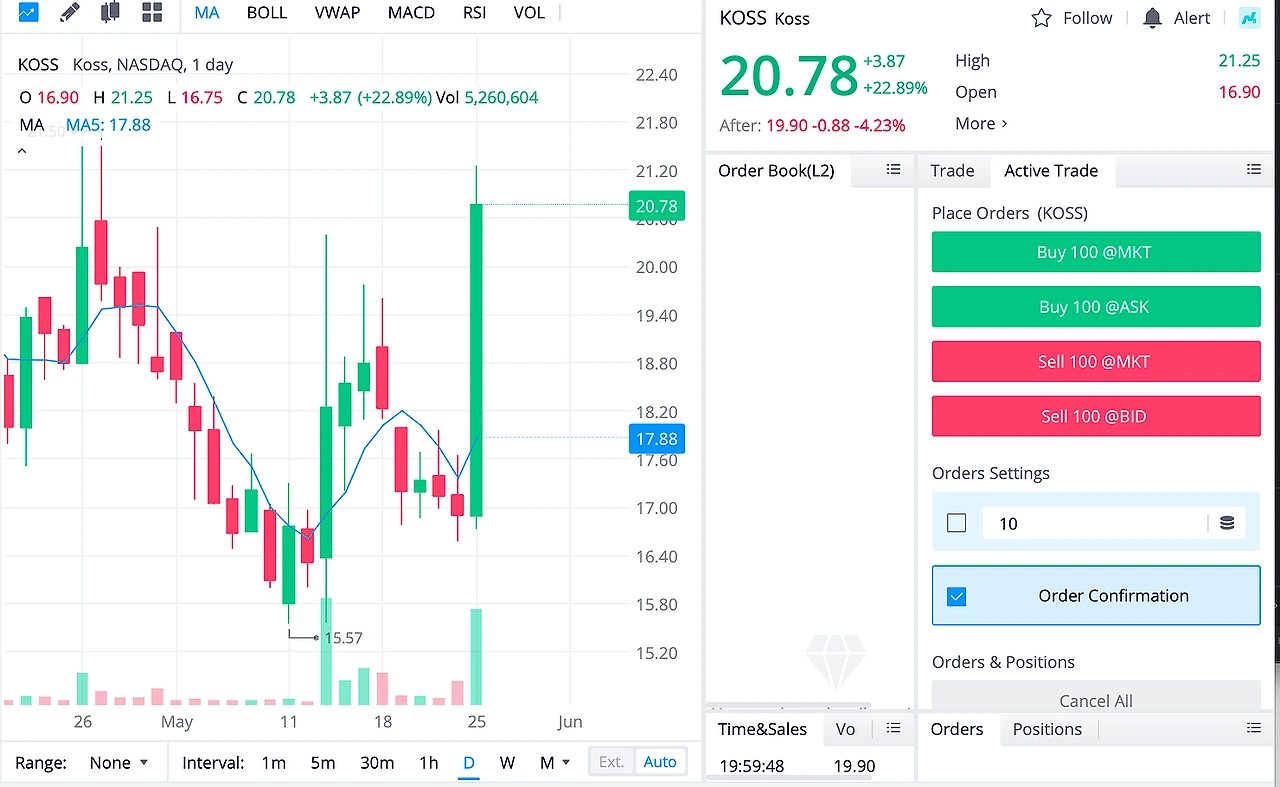1280x787 pixels.
Task: Open the Active Trade panel menu icon
Action: tap(1254, 170)
